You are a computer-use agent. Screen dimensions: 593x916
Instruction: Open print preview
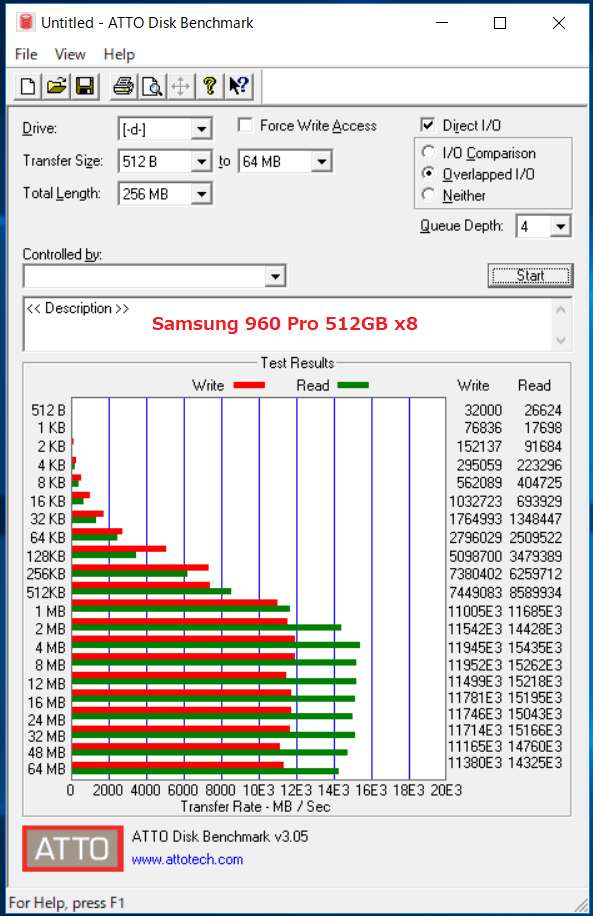click(x=152, y=87)
